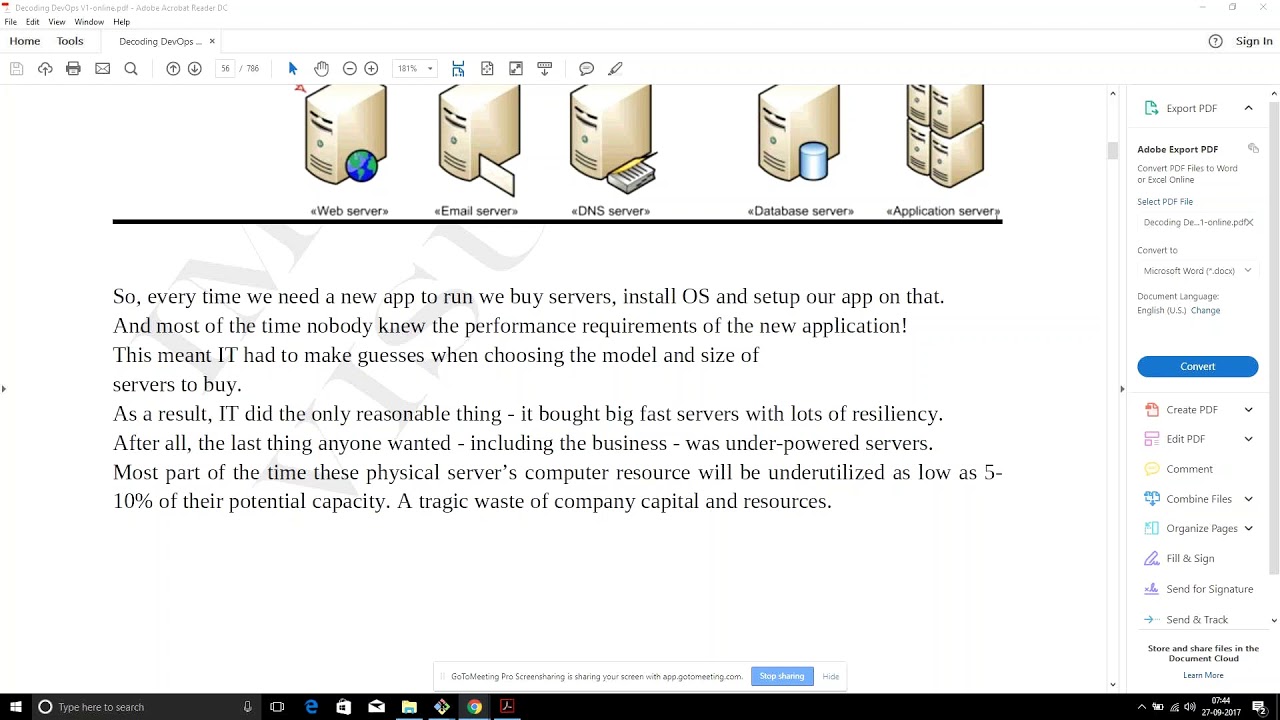The image size is (1280, 720).
Task: Switch to the Home tab
Action: coord(25,41)
